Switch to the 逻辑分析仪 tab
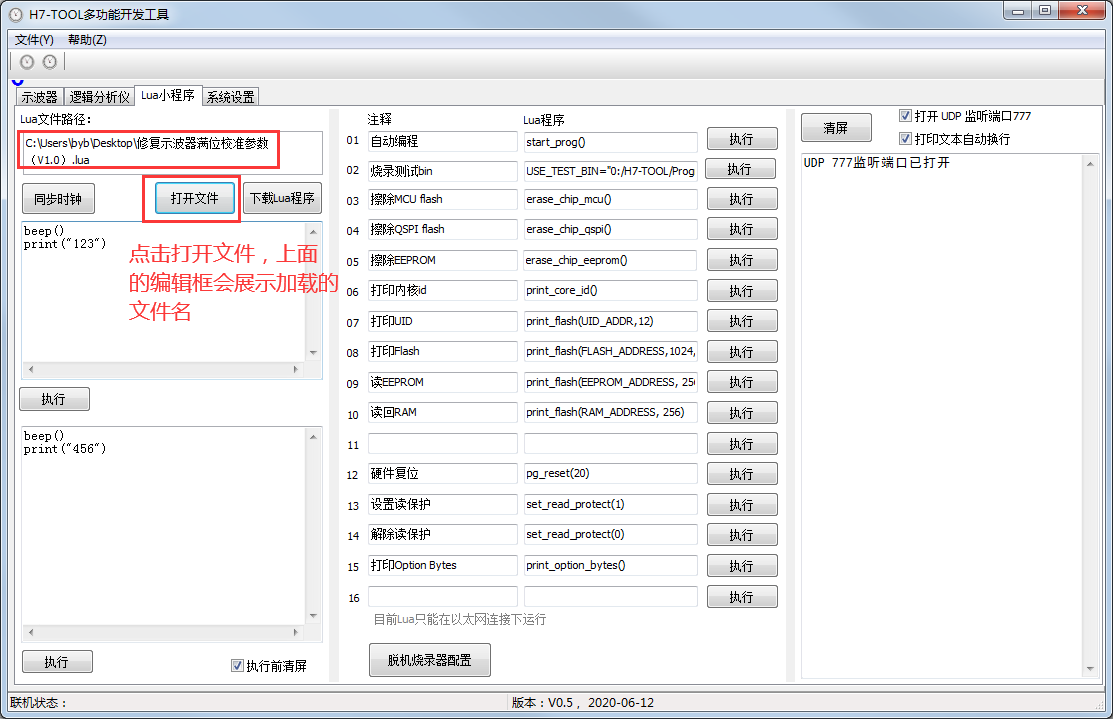Viewport: 1113px width, 719px height. [x=99, y=97]
